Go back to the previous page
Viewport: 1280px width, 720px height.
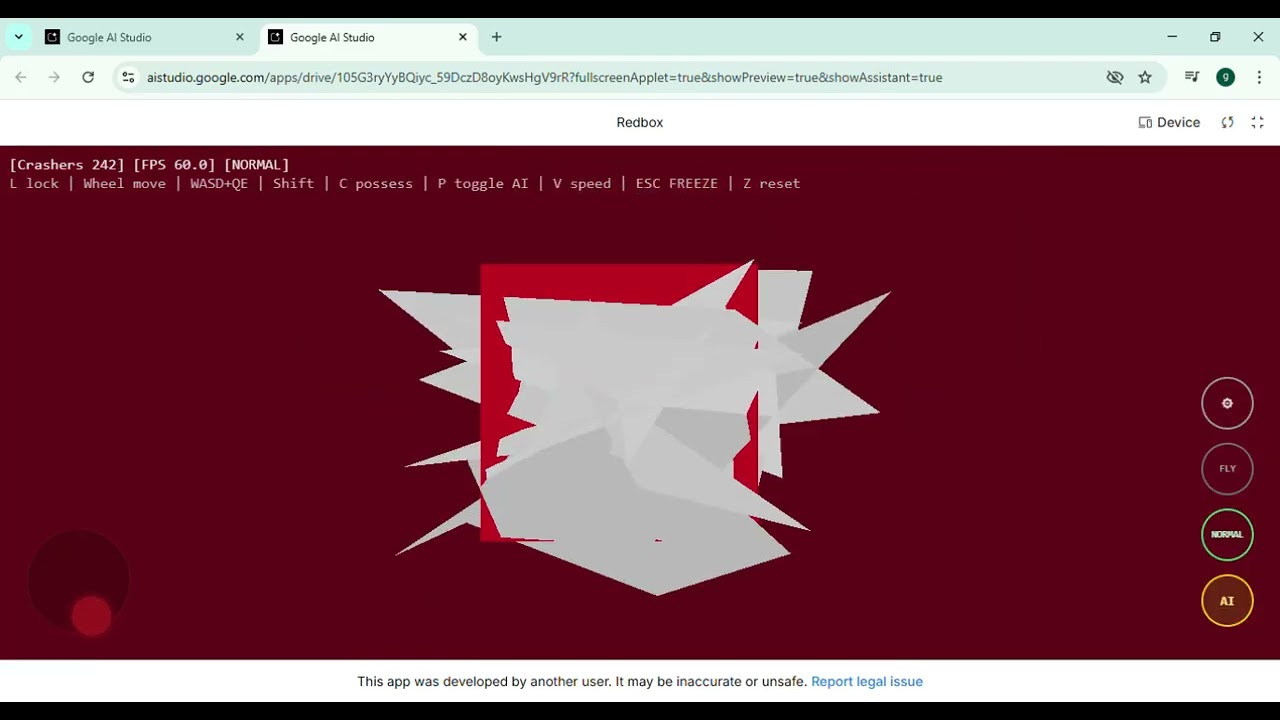click(21, 77)
